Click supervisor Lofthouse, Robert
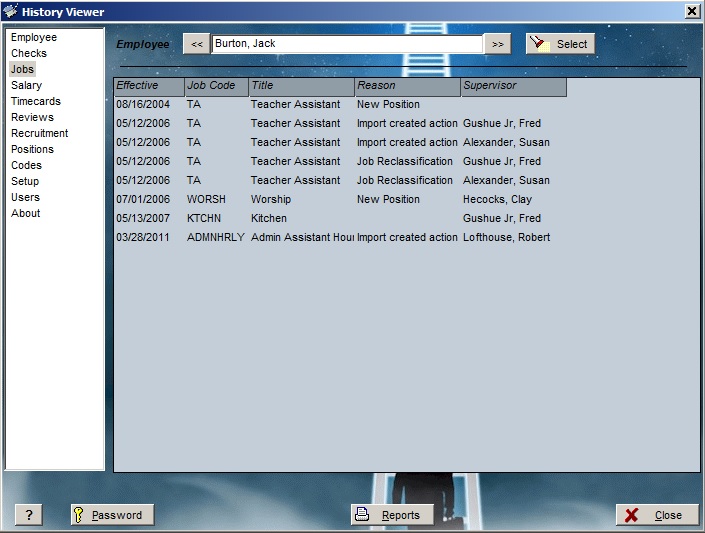Screen dimensions: 705x533 (507, 237)
